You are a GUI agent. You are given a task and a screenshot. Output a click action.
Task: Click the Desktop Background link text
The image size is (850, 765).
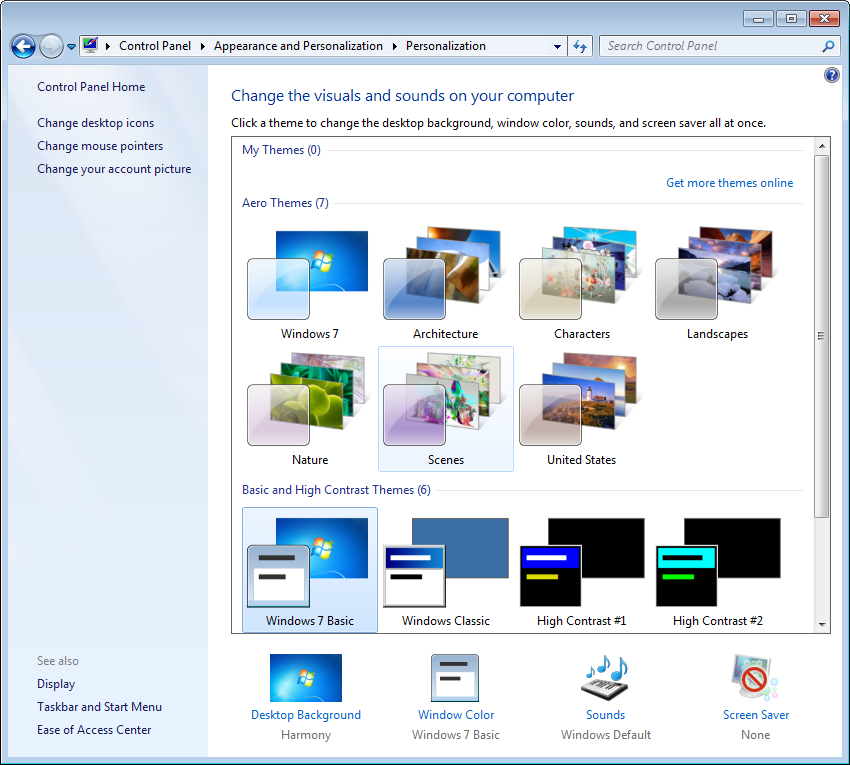[306, 715]
